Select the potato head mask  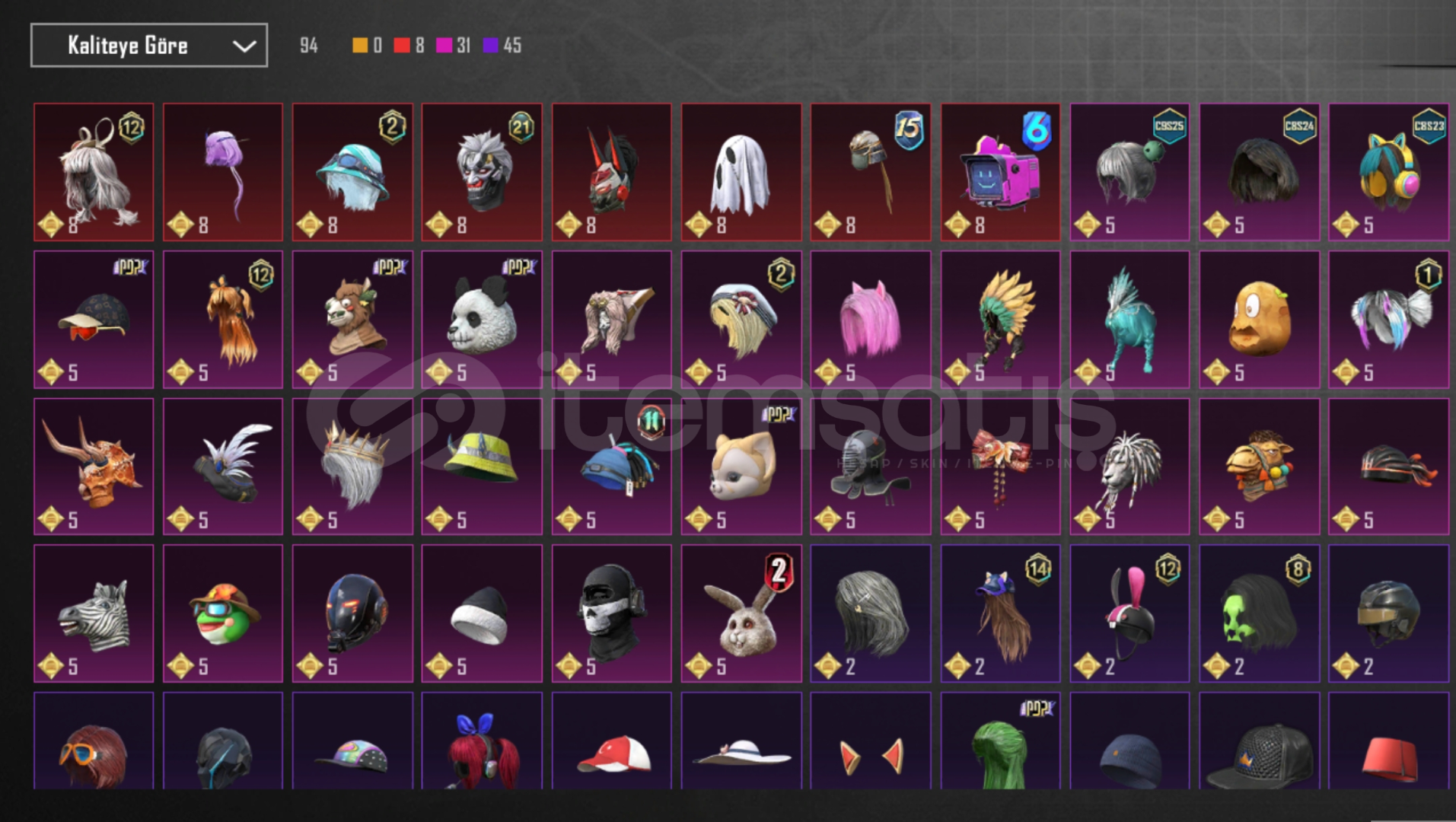point(1259,320)
